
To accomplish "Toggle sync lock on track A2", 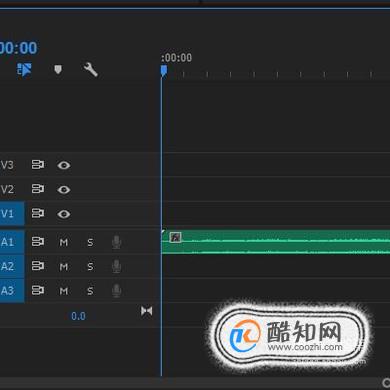I will coord(38,266).
